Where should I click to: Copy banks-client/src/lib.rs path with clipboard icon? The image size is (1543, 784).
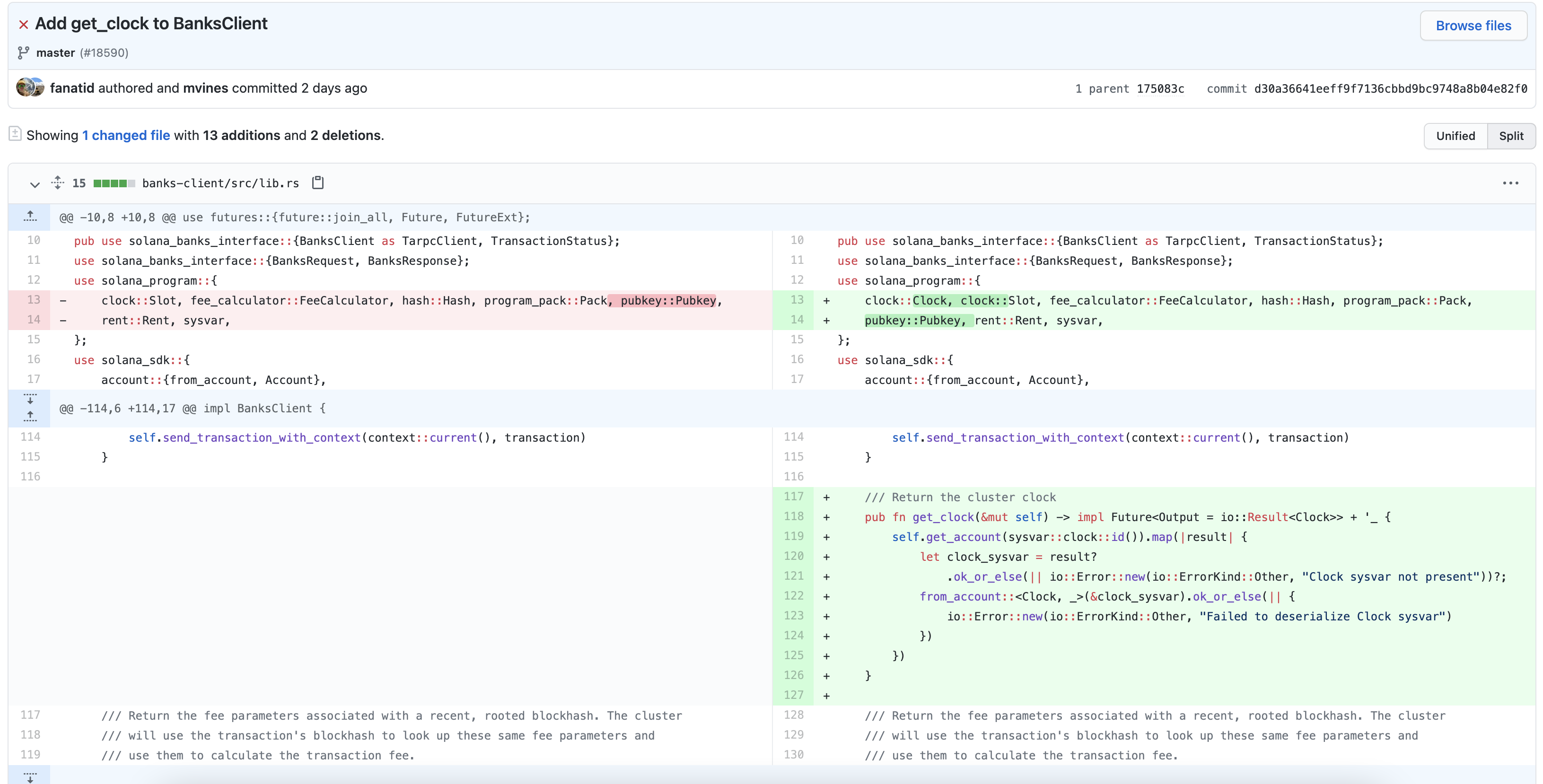[x=318, y=183]
